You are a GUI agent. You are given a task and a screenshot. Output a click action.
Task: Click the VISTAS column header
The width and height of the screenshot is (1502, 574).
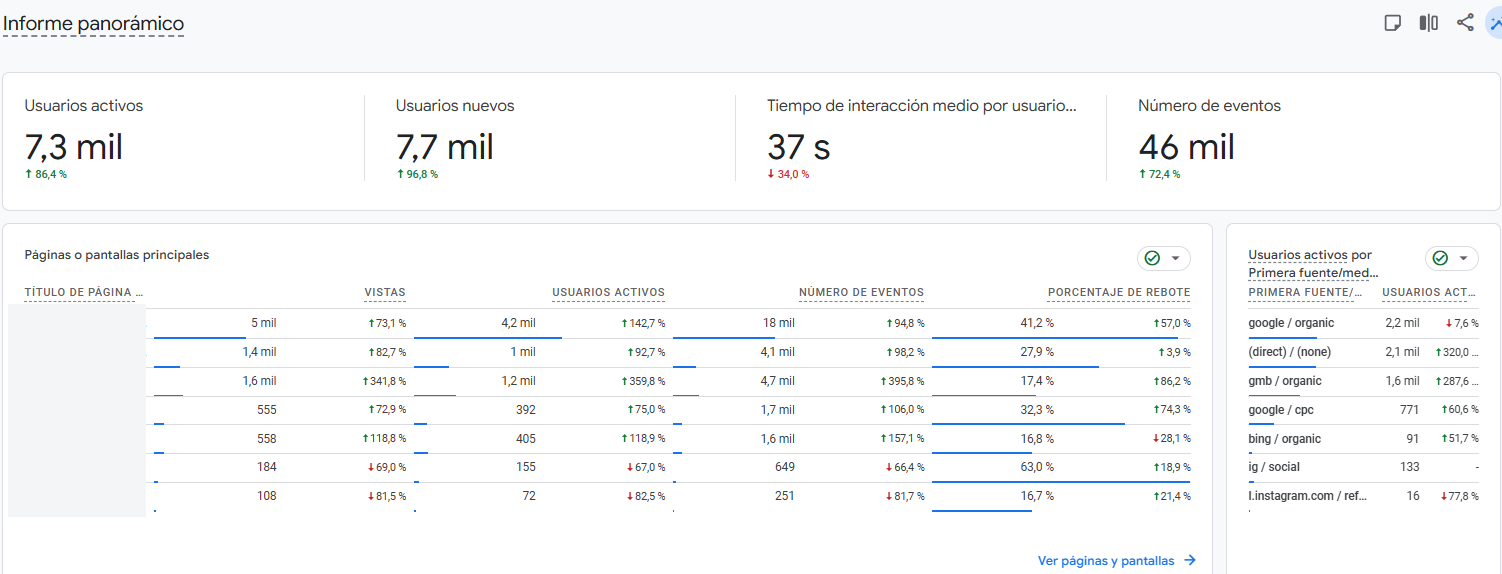click(x=385, y=293)
